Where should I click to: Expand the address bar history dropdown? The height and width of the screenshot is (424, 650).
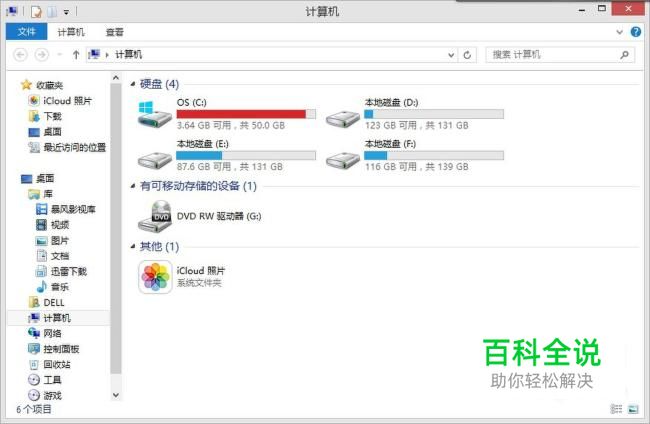(451, 55)
